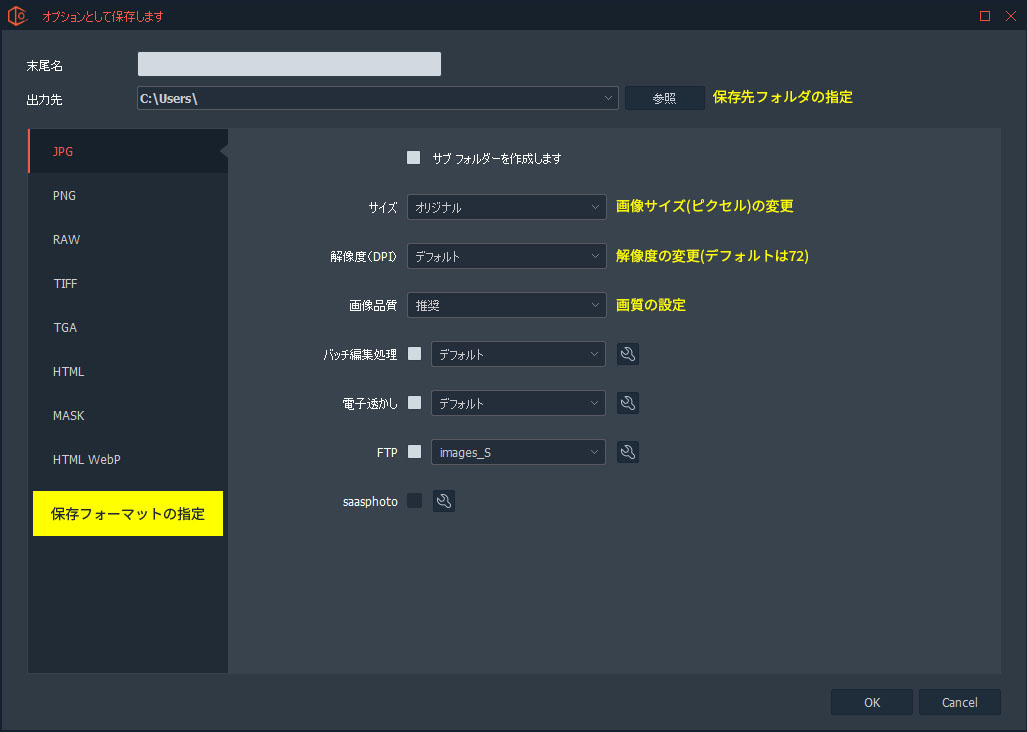Open batch edit processing wrench settings
The height and width of the screenshot is (732, 1027).
pos(628,354)
